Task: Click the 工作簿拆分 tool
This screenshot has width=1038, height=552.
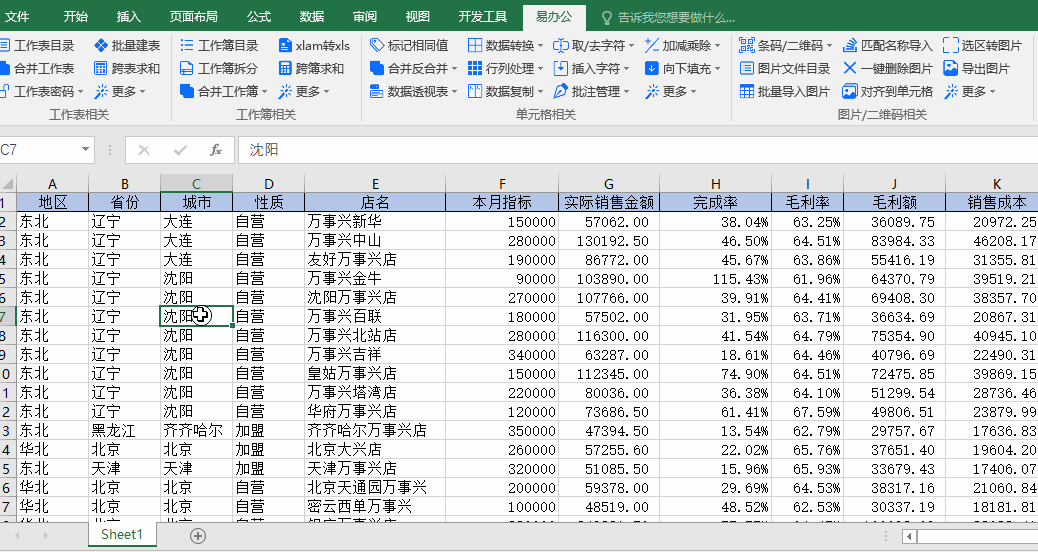Action: coord(219,68)
